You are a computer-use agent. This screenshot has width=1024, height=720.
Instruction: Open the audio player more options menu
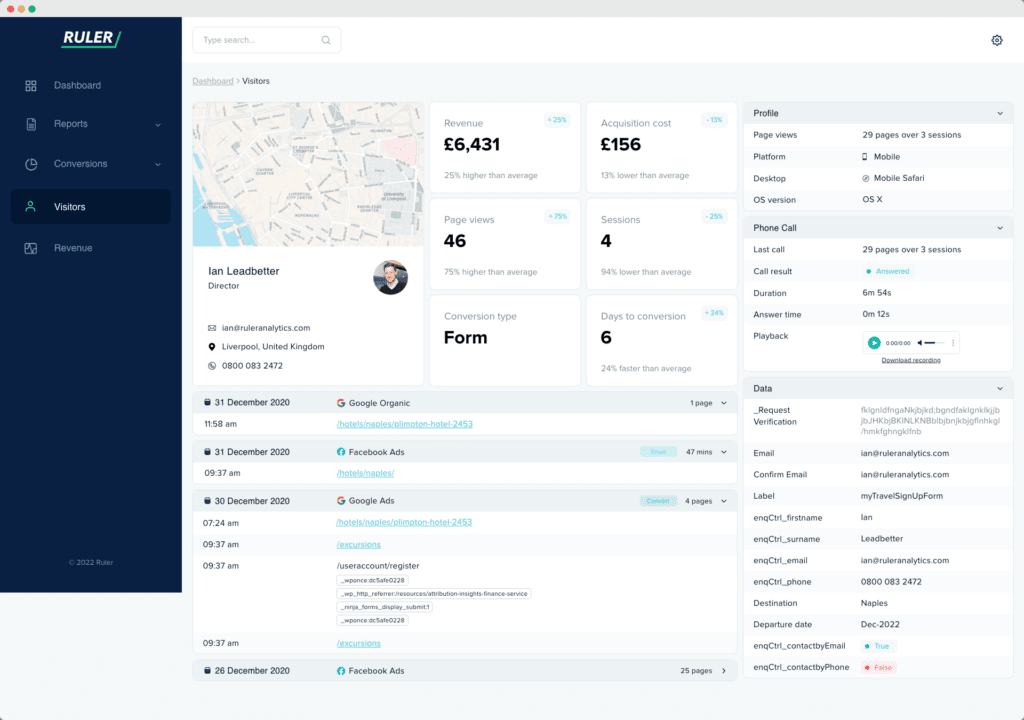952,343
